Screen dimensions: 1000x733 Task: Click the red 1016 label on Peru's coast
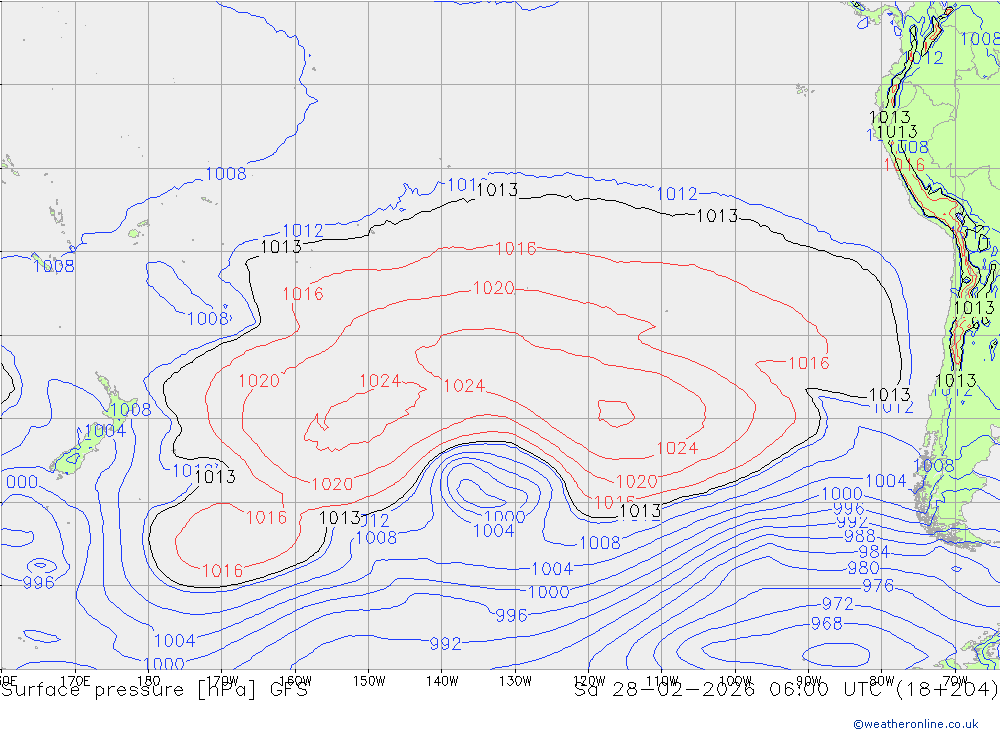point(904,165)
